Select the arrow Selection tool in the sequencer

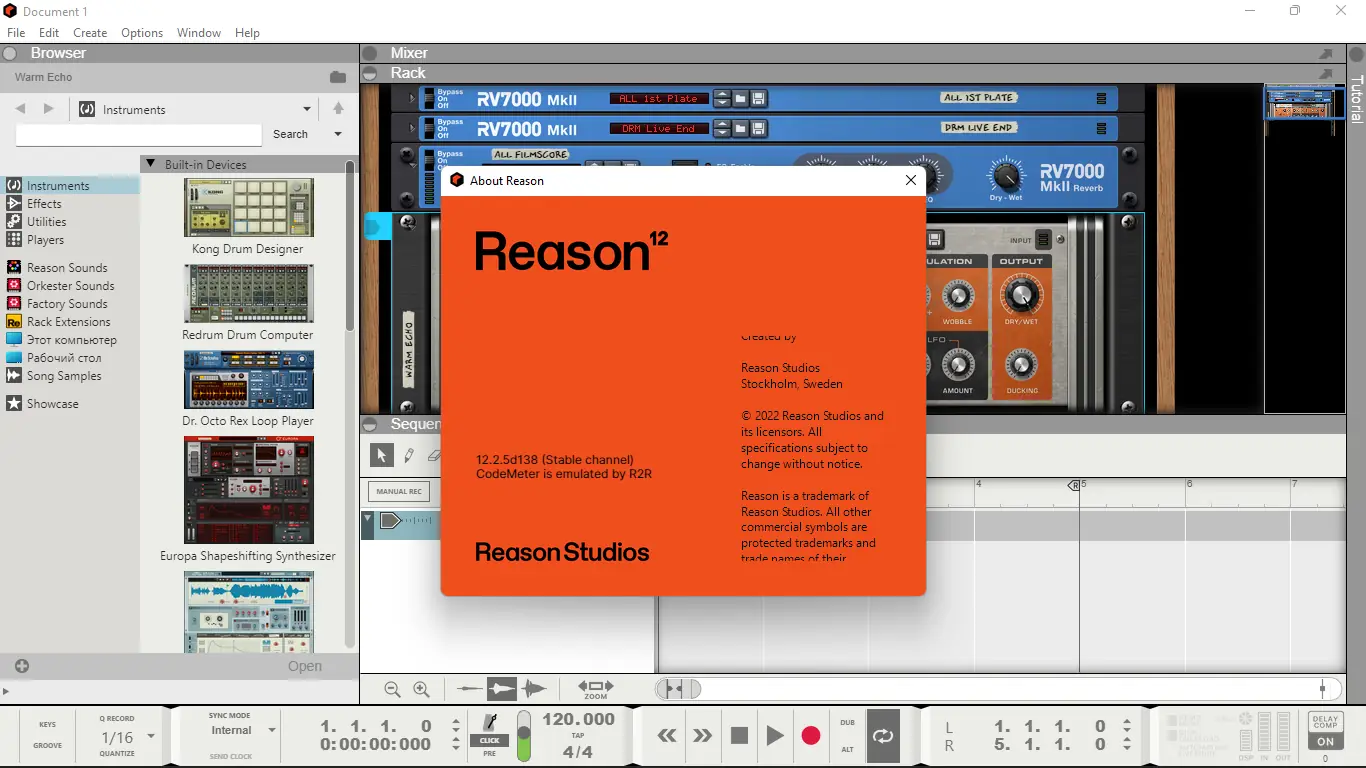381,455
